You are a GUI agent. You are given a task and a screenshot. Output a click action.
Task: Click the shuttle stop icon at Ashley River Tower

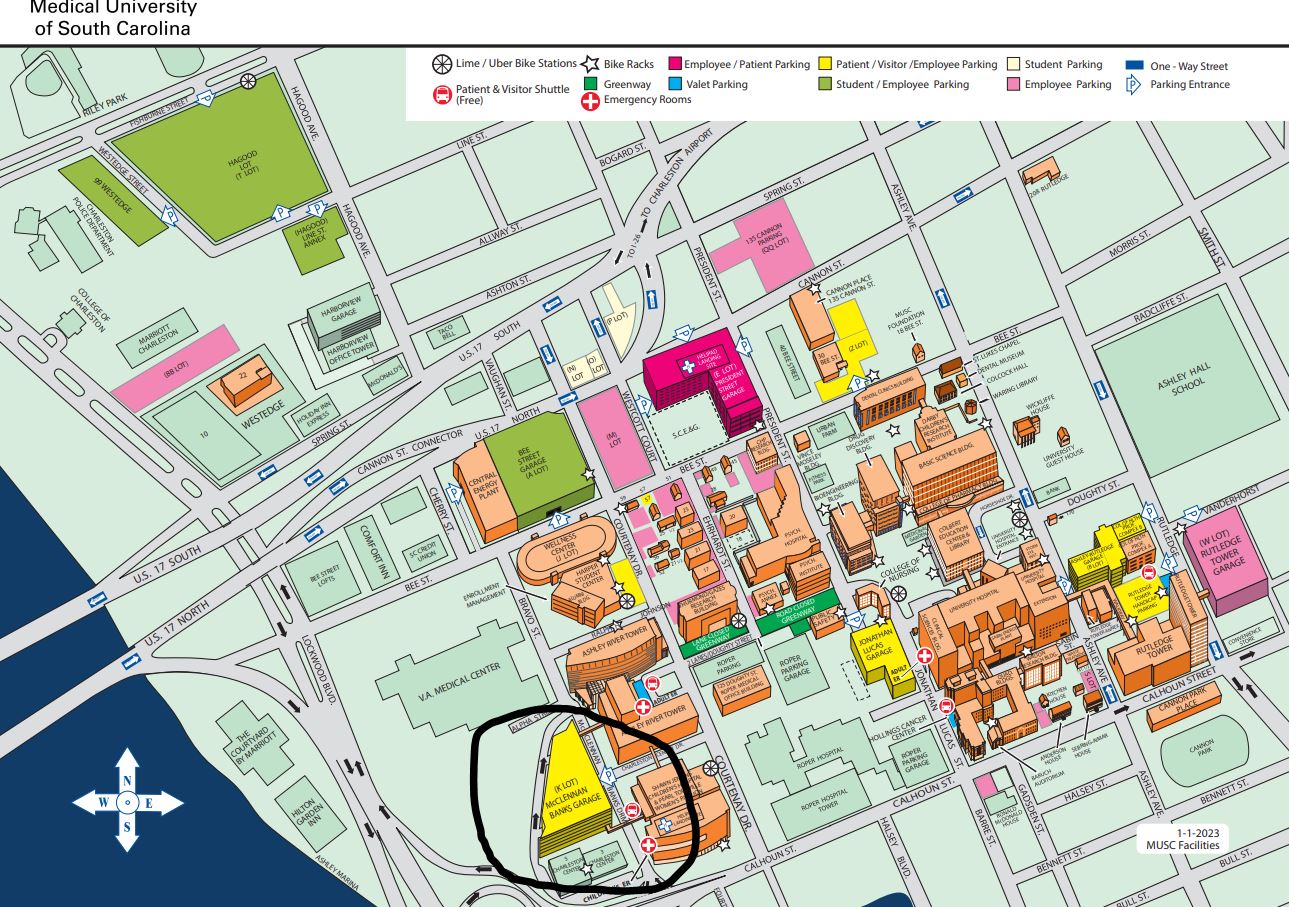653,685
